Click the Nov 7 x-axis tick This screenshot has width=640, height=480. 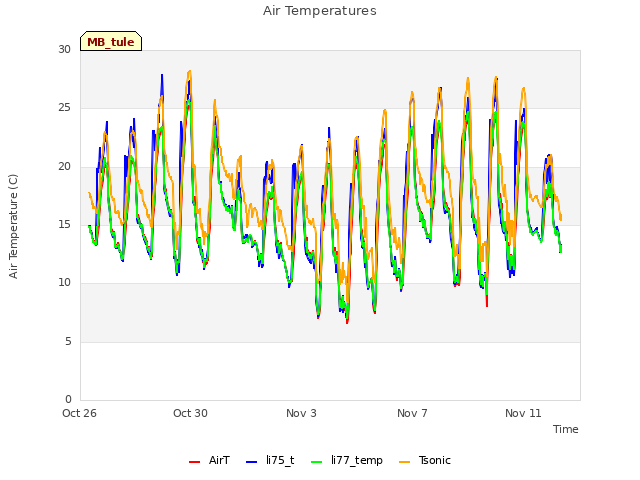412,413
